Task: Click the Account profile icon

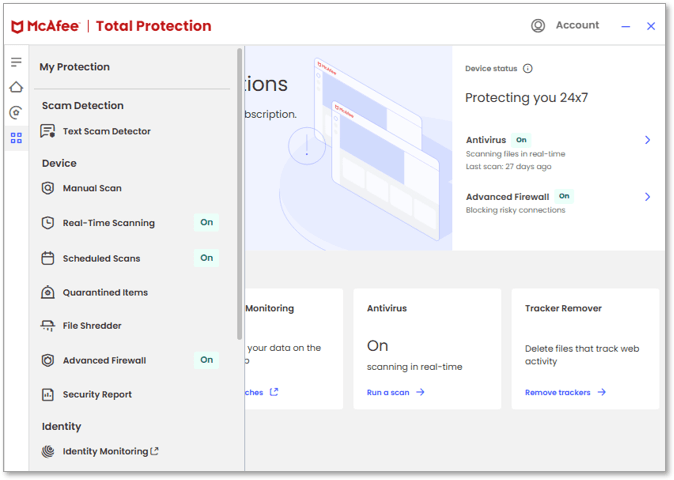Action: click(x=538, y=26)
